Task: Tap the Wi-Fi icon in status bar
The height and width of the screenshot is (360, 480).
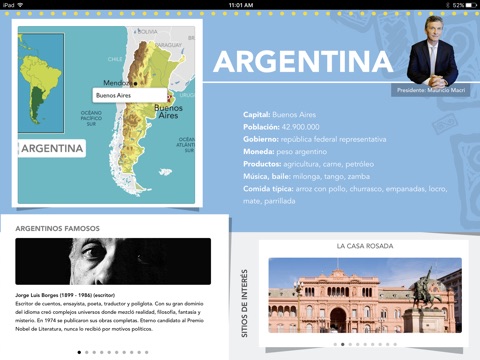Action: click(20, 5)
